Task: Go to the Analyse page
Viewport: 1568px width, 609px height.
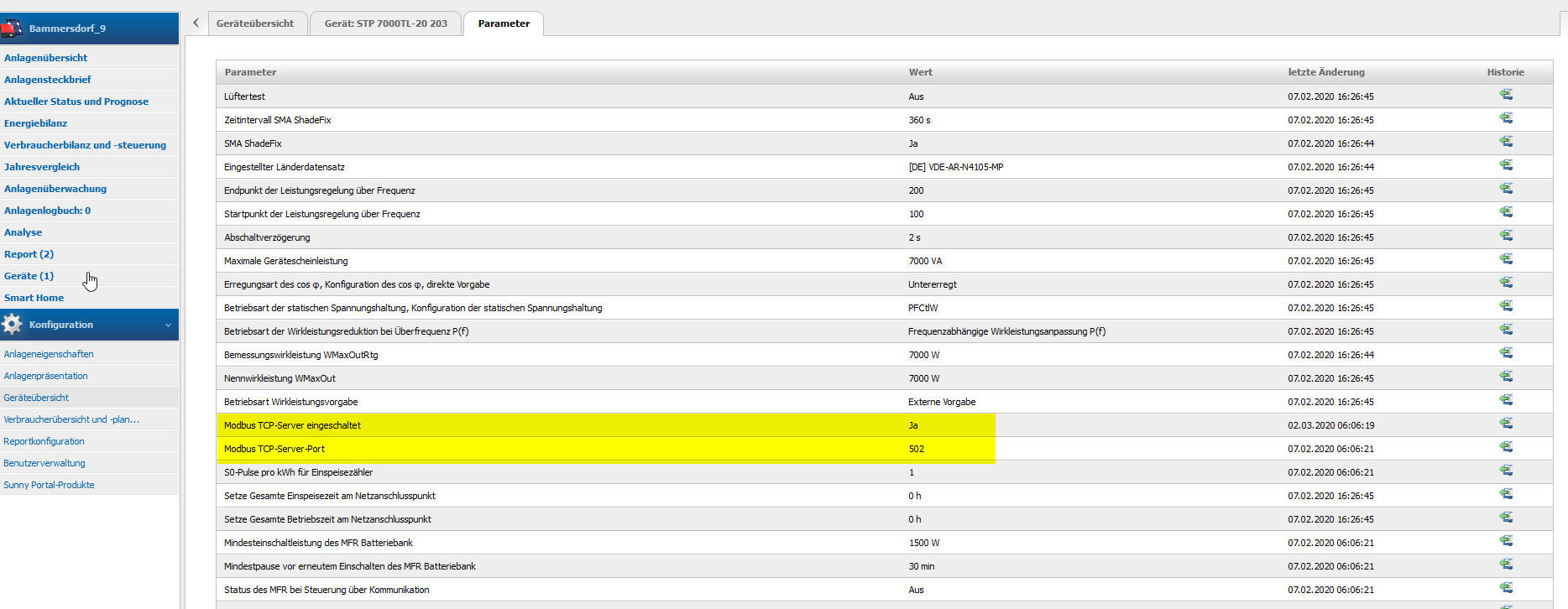Action: tap(24, 232)
